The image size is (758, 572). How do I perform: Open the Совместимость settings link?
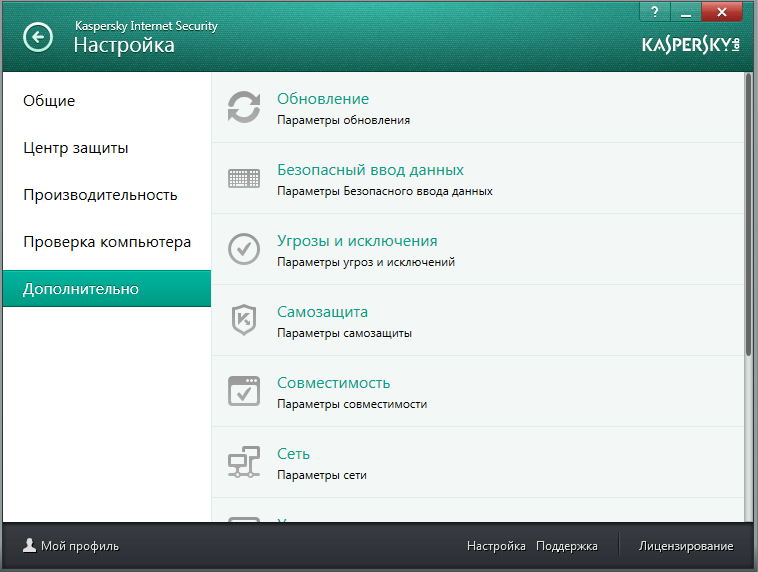click(x=334, y=383)
